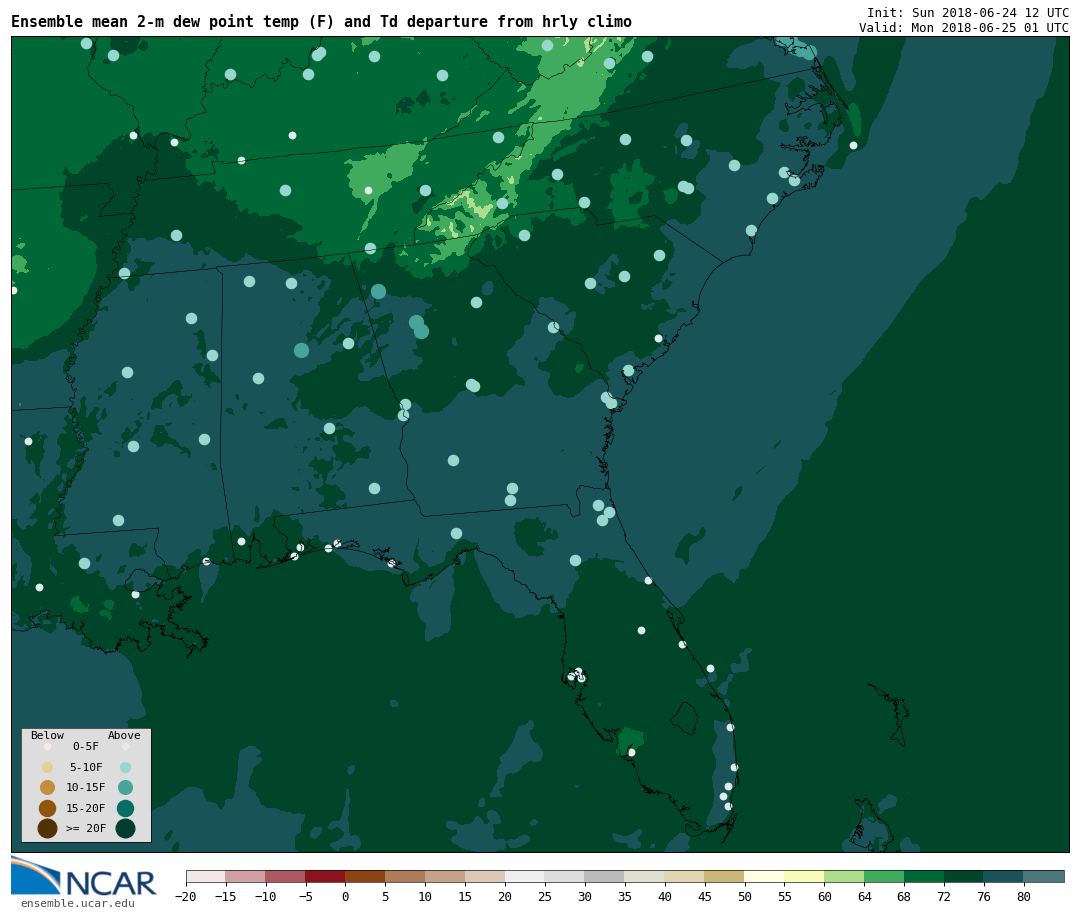Open the ensemble.ucar.edu link
The height and width of the screenshot is (915, 1080).
77,904
